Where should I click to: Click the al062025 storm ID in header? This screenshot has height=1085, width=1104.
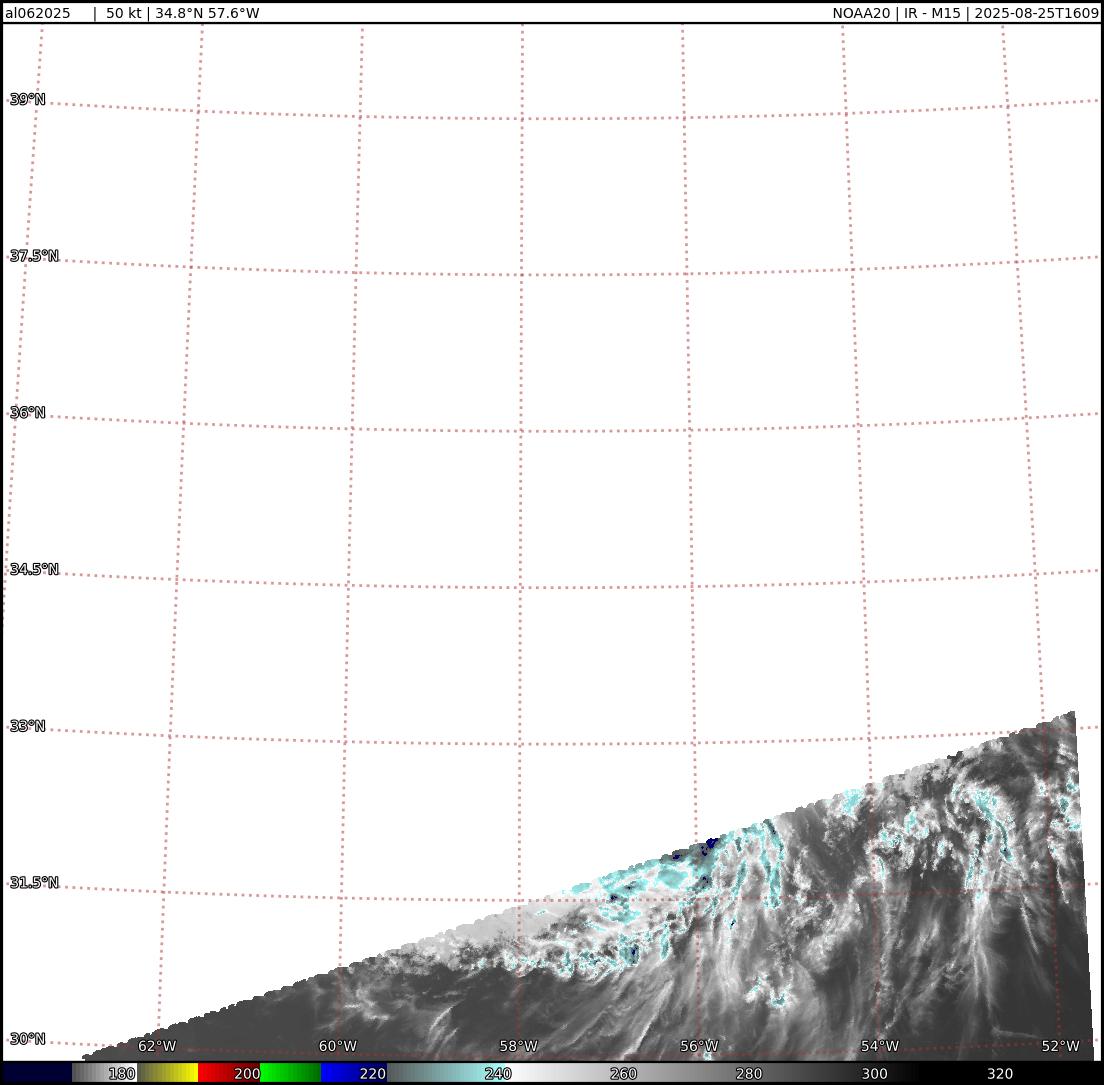[38, 13]
